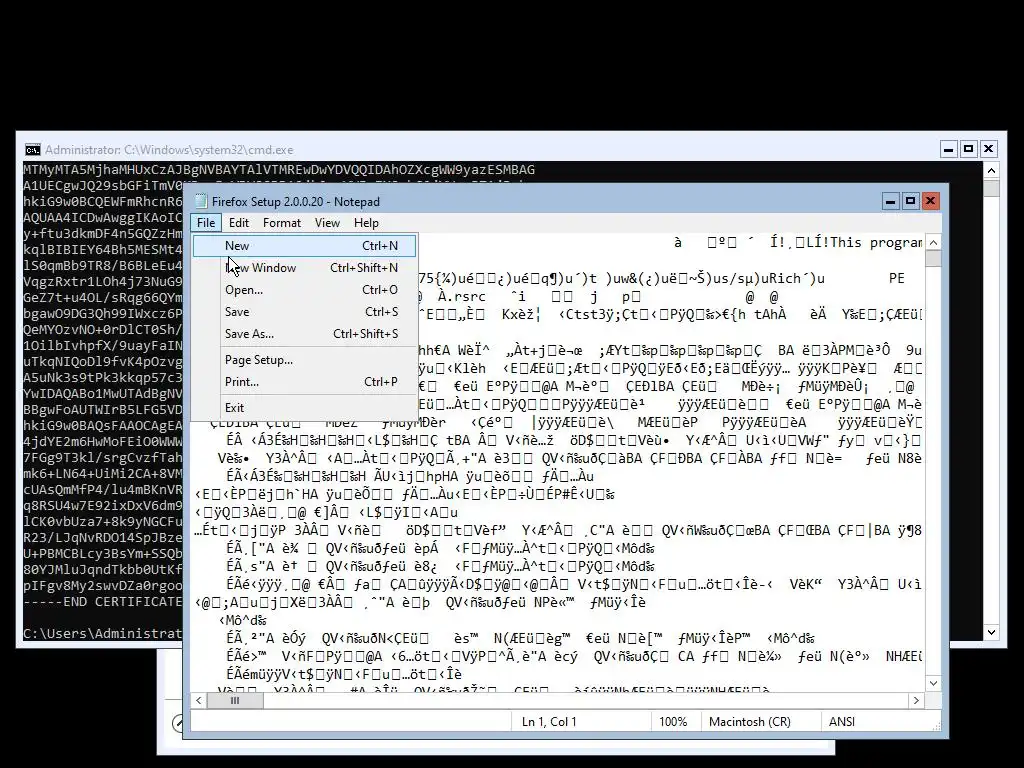1024x768 pixels.
Task: Minimize the cmd.exe window
Action: click(949, 150)
